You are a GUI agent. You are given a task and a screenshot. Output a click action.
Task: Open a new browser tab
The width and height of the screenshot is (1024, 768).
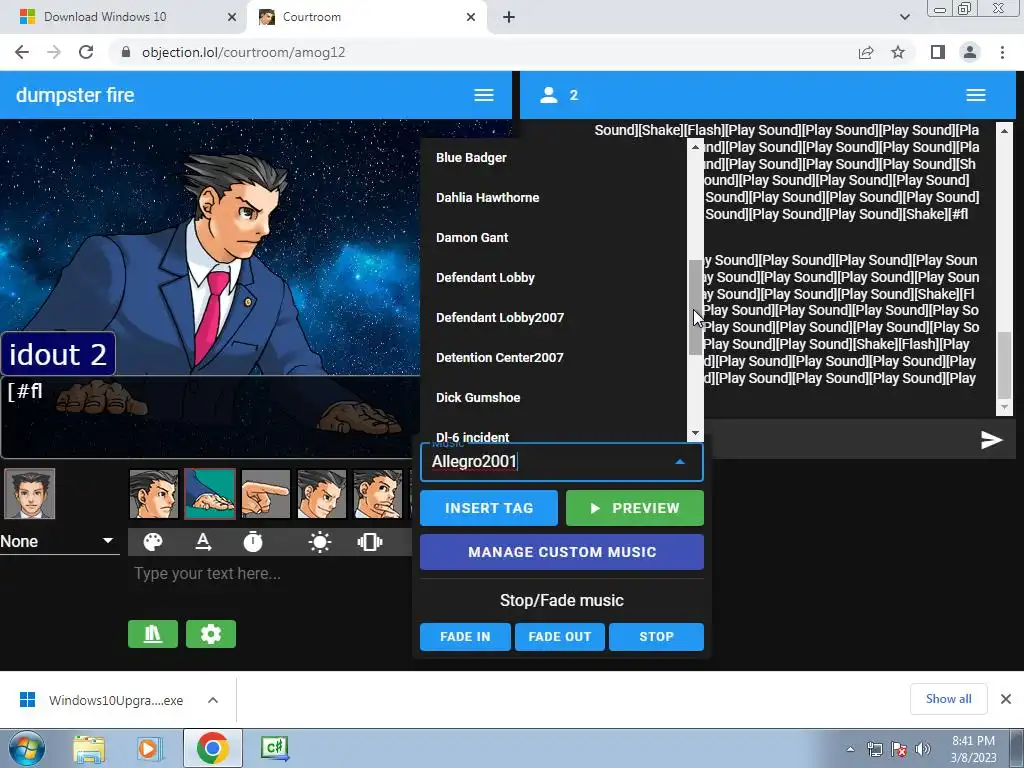[509, 17]
